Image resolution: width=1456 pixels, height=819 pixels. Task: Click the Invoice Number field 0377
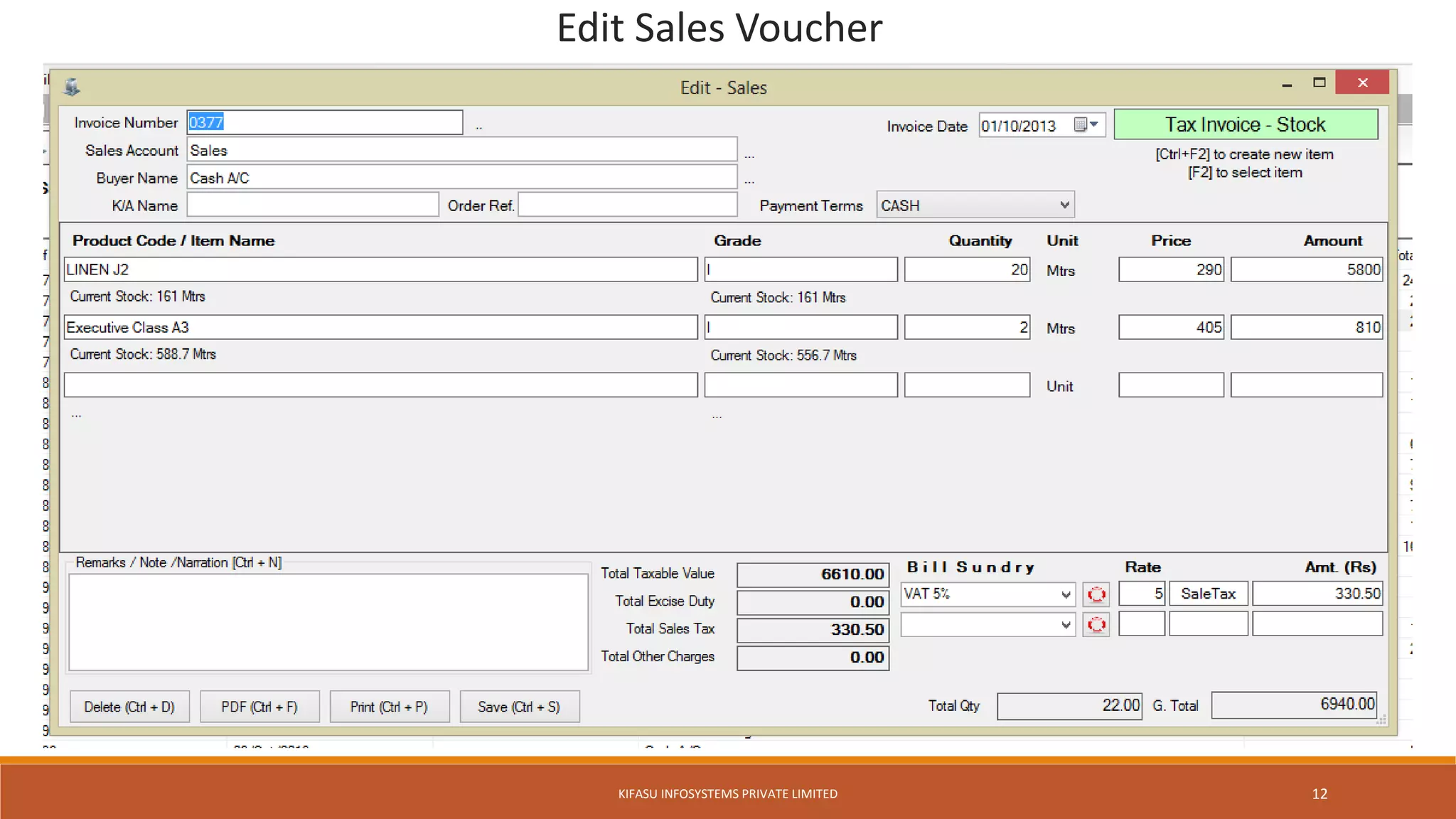(325, 122)
